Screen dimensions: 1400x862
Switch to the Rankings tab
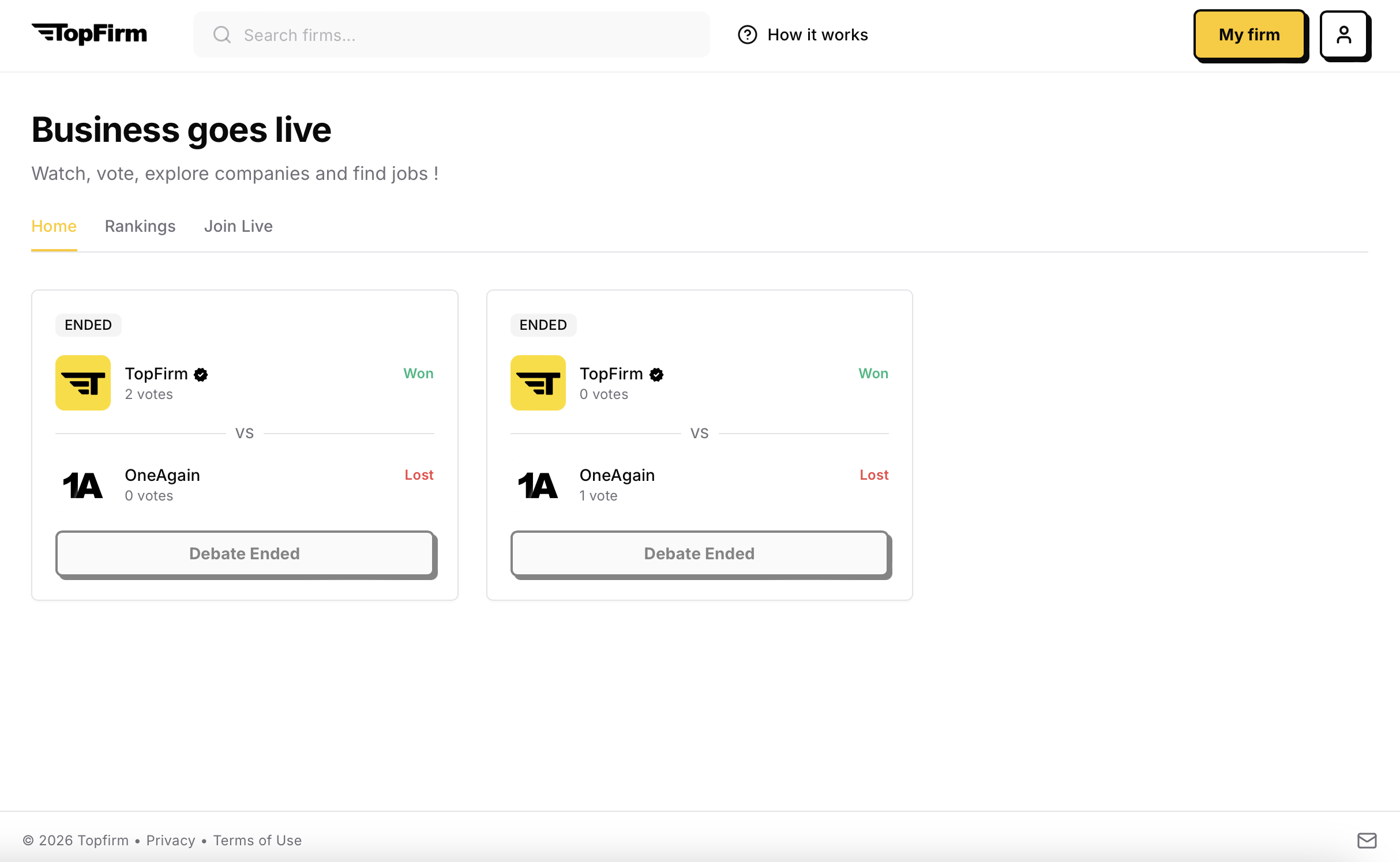[x=140, y=226]
